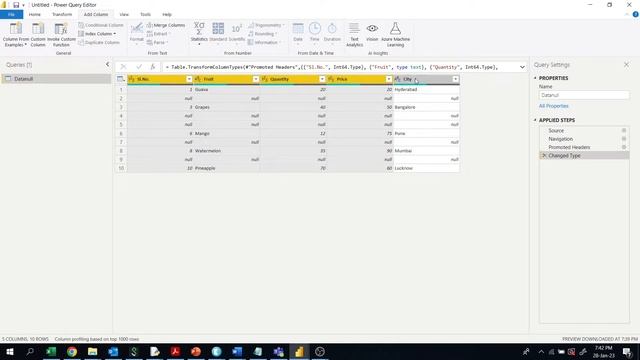Click the Standard operations icon
Screen dimensions: 640x360
tap(218, 29)
